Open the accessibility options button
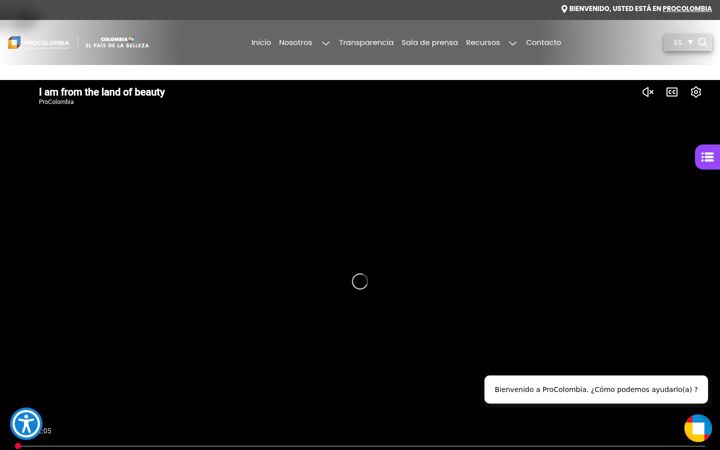This screenshot has height=450, width=720. [26, 424]
